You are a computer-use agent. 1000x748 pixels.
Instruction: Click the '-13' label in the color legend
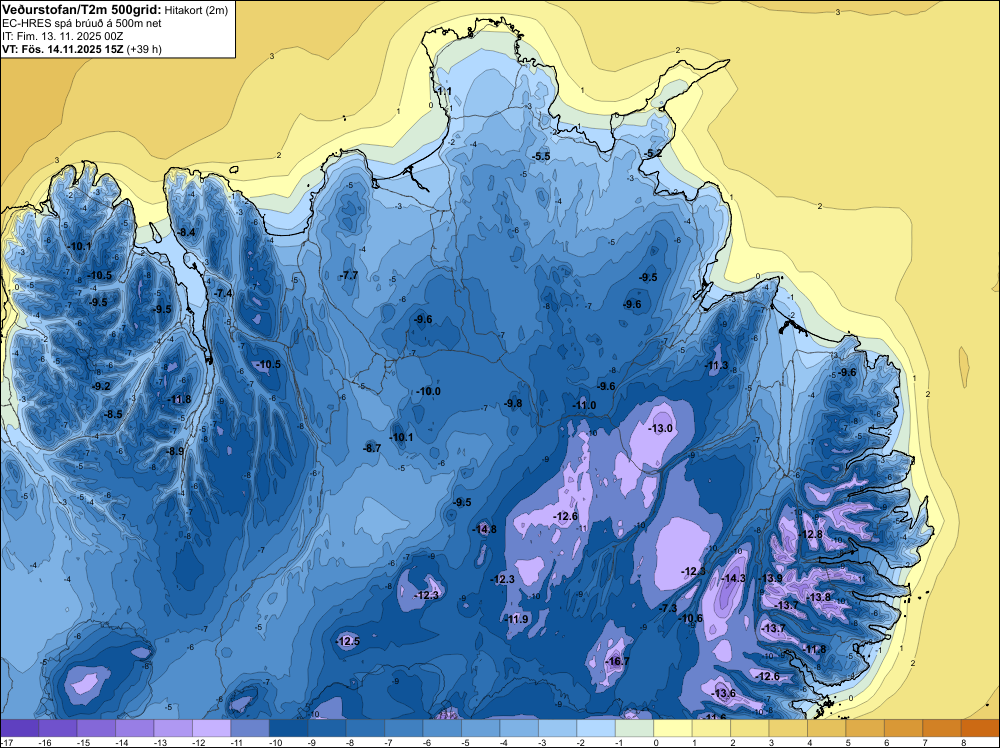coord(159,742)
